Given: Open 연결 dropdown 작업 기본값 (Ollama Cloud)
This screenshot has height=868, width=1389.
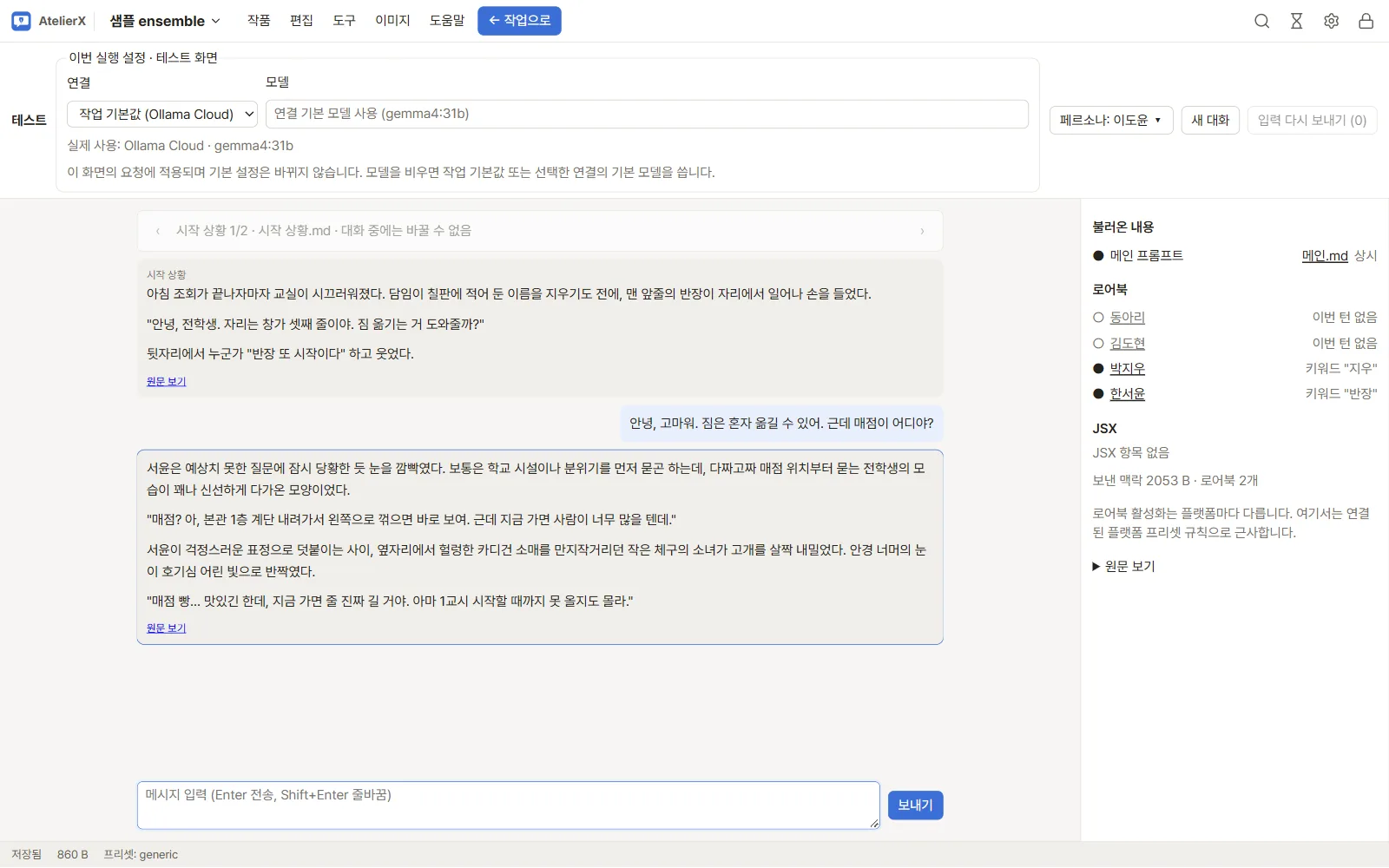Looking at the screenshot, I should [x=162, y=115].
